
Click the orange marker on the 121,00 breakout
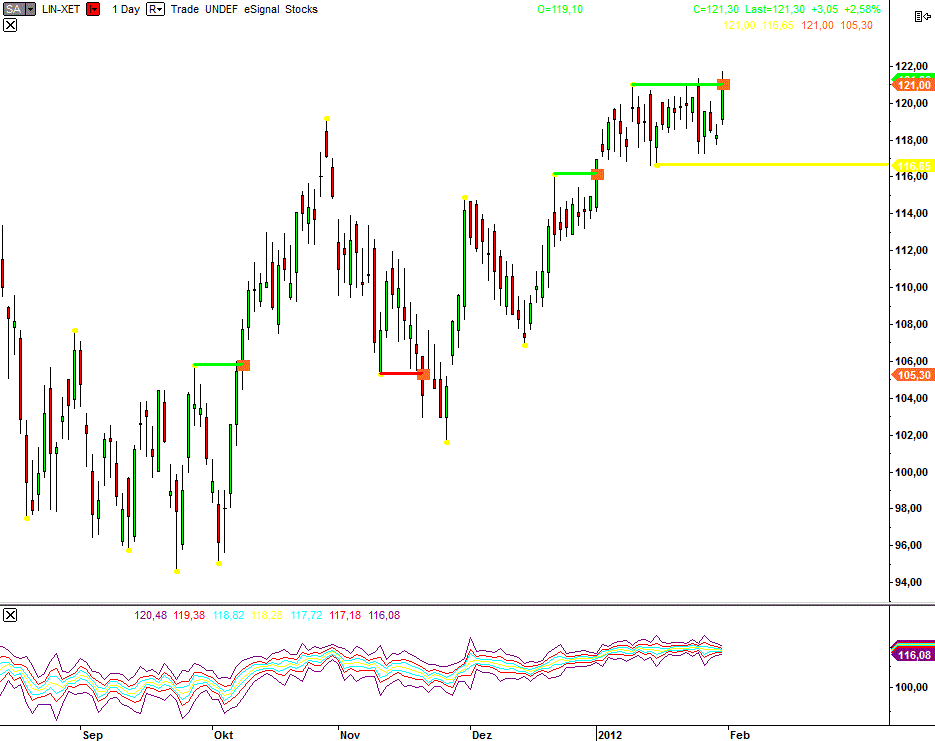723,84
